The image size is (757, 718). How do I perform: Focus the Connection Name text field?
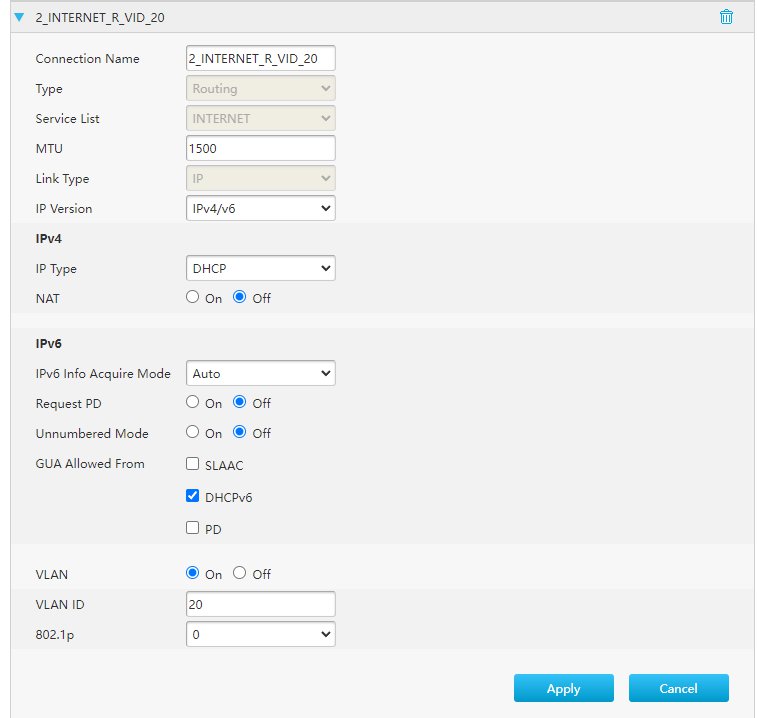(260, 58)
